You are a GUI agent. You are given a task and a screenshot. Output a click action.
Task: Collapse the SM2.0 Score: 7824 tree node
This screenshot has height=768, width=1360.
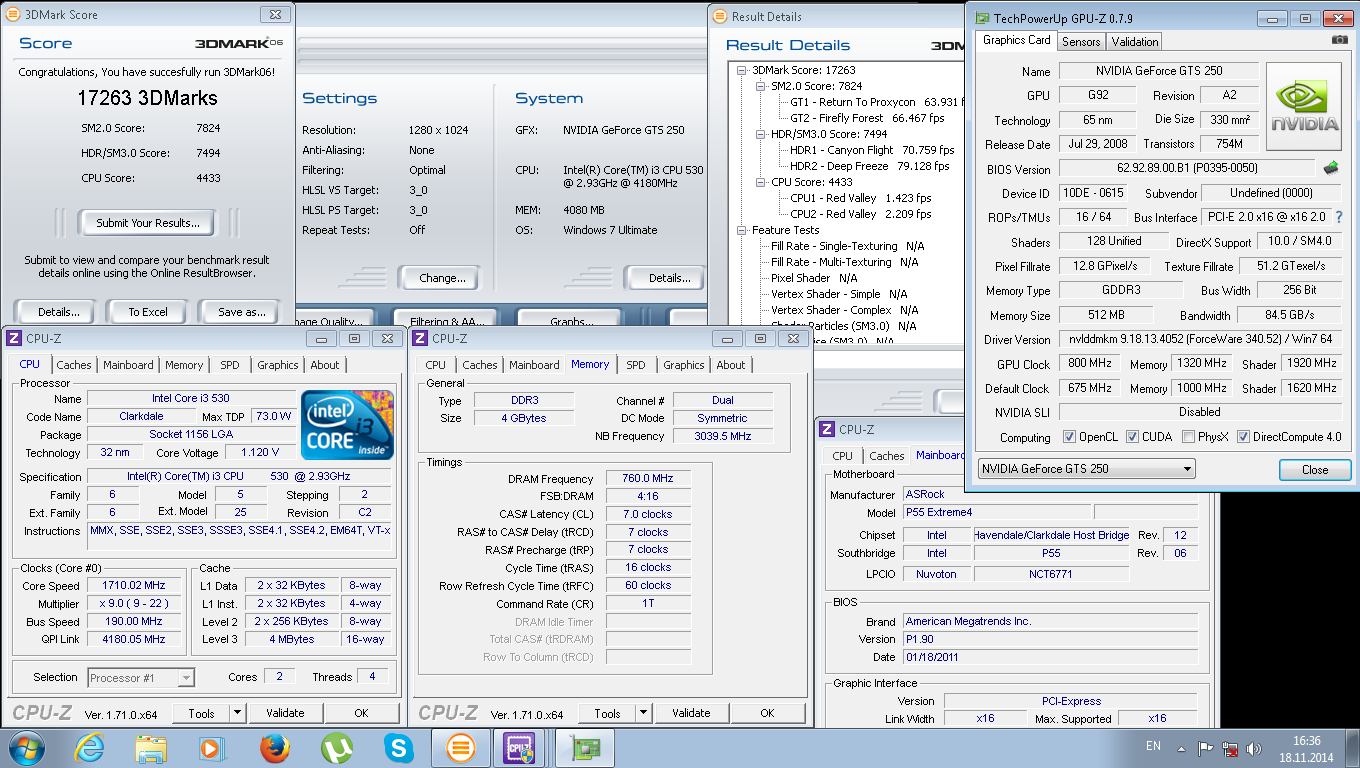pos(761,86)
